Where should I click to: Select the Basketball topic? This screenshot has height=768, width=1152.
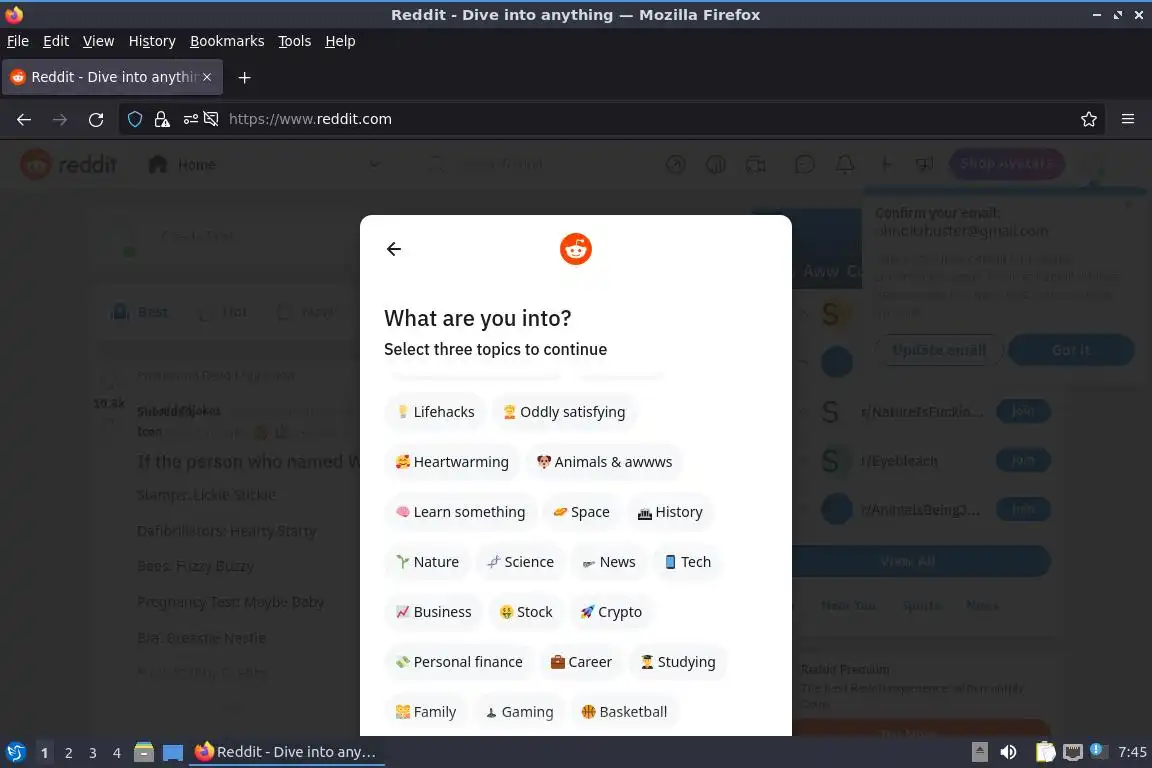(x=624, y=712)
